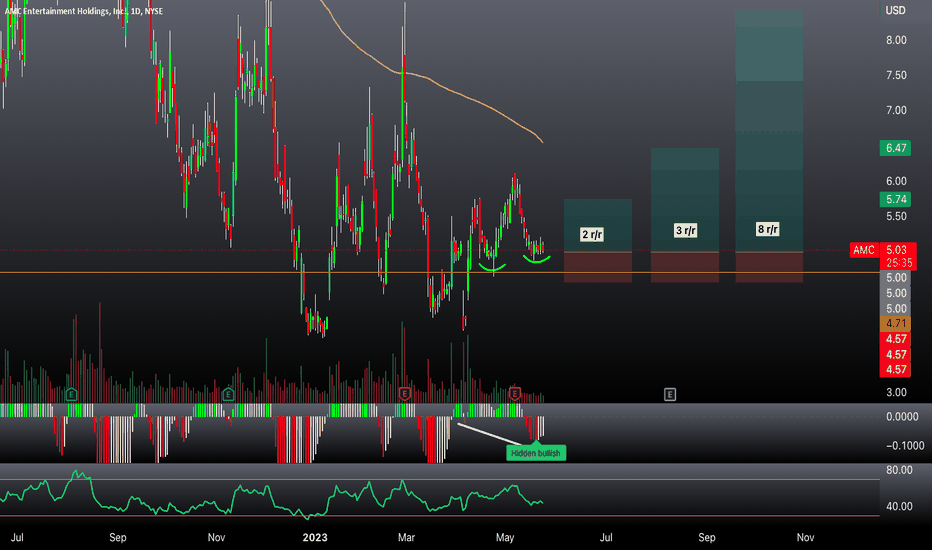Select the Hidden bullish divergence label
This screenshot has height=550, width=932.
point(536,453)
